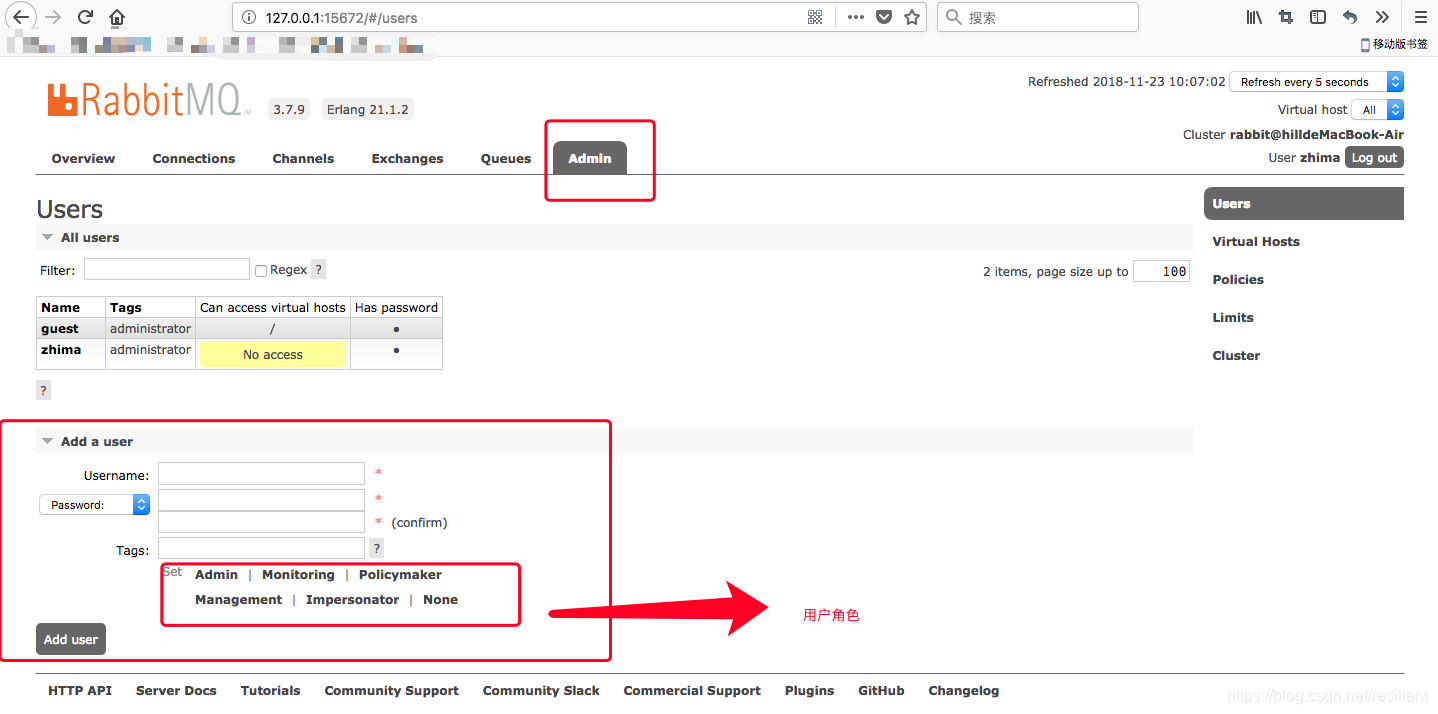Open the QR code icon in address bar
This screenshot has height=714, width=1438.
click(815, 17)
